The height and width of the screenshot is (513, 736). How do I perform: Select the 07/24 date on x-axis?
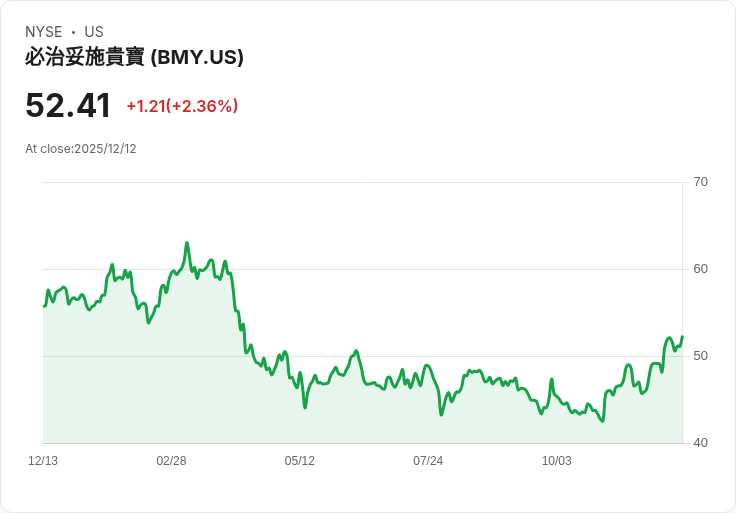[428, 461]
